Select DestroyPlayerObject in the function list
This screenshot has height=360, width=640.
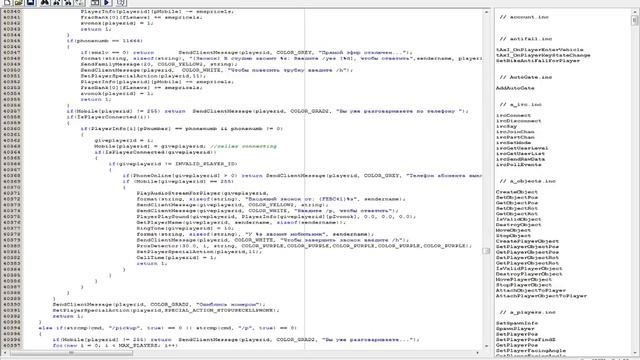(529, 274)
